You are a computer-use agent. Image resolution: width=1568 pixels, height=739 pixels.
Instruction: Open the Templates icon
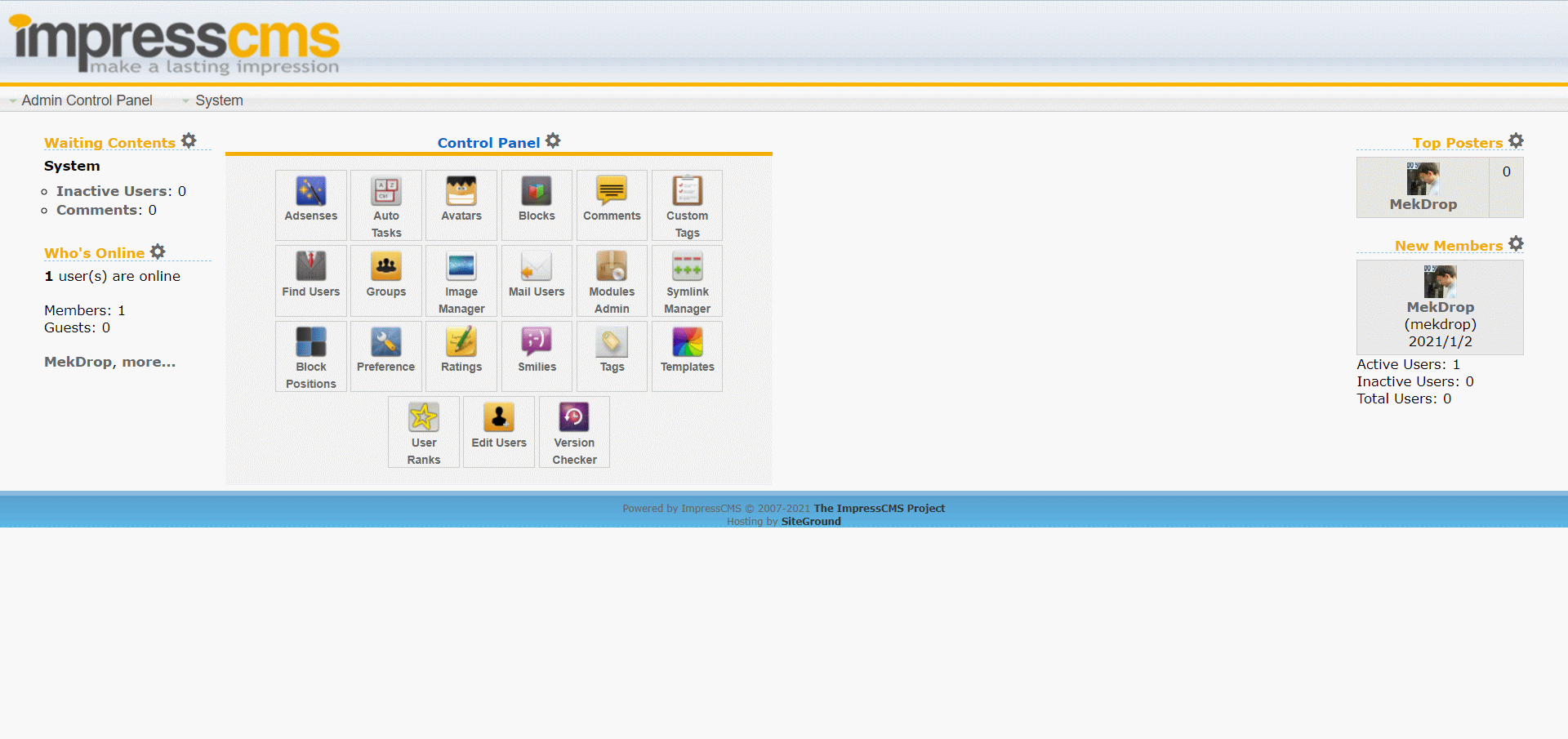coord(687,356)
